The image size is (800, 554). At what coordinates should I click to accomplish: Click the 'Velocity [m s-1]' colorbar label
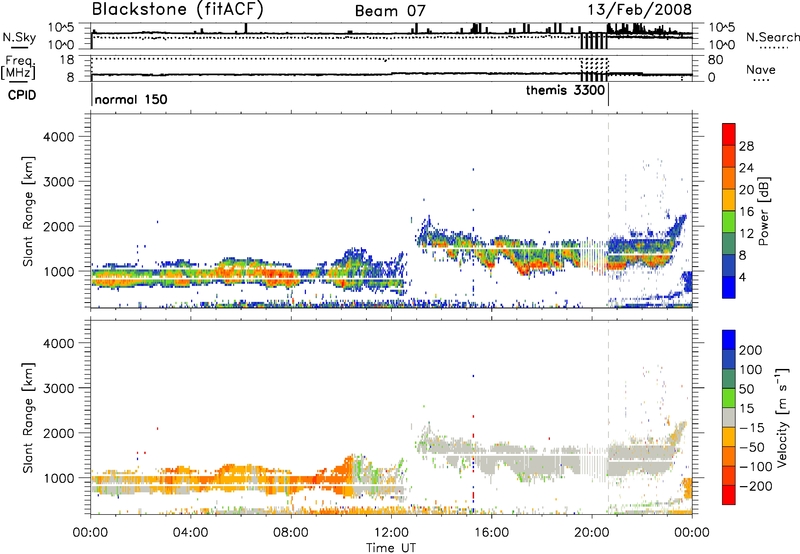tap(782, 418)
